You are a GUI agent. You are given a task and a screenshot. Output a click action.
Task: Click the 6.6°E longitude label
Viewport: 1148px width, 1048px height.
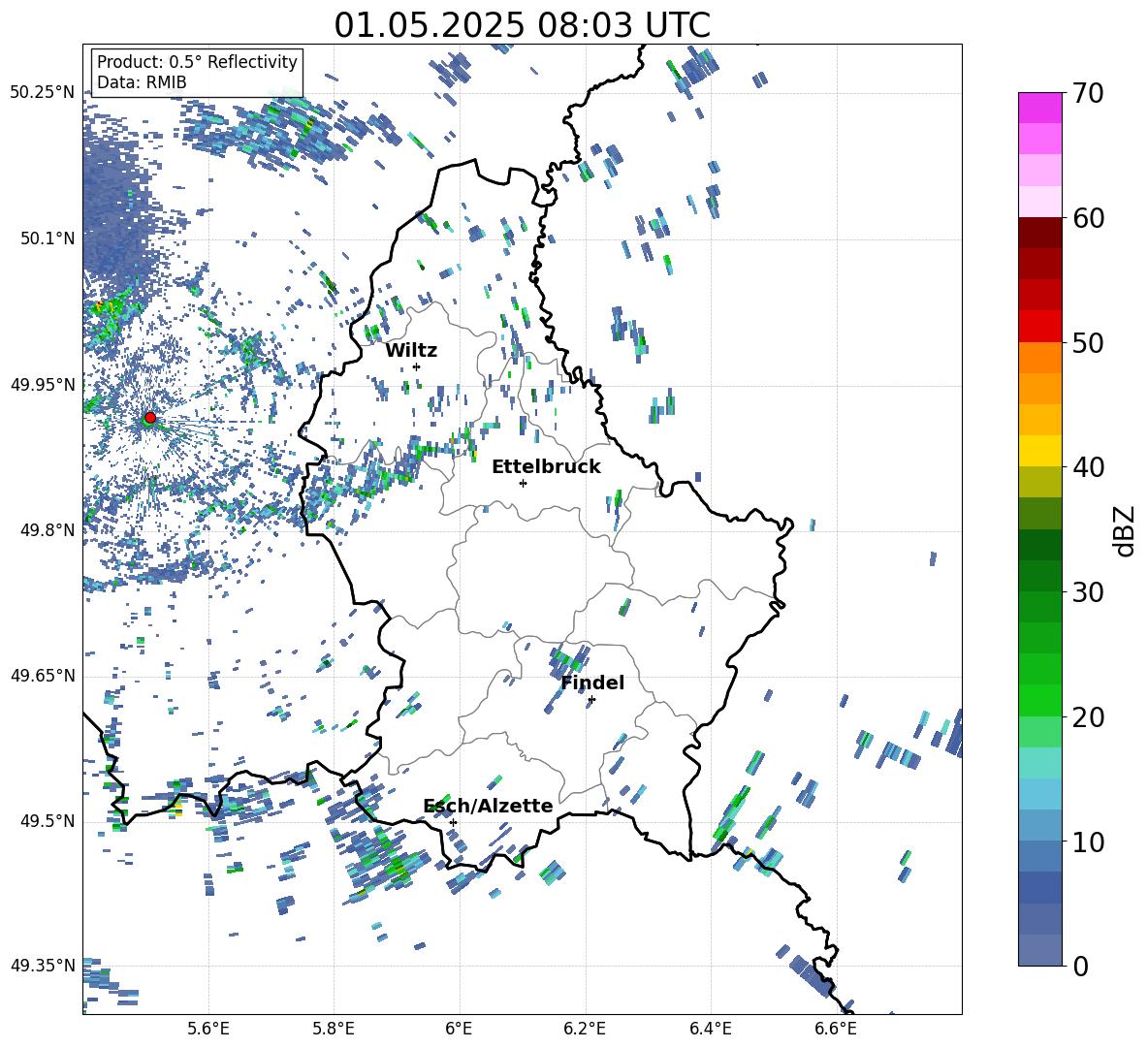(x=836, y=1029)
